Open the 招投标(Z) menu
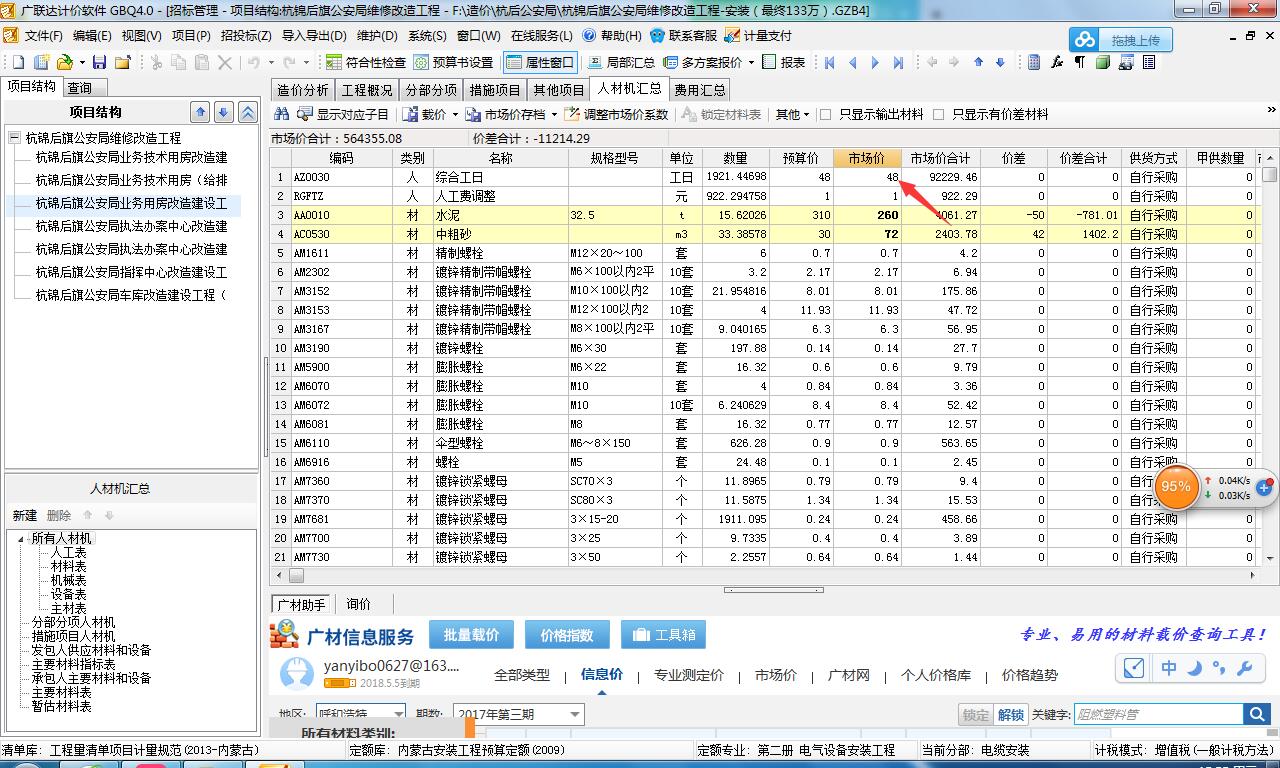Screen dimensions: 1280x768 coord(246,35)
